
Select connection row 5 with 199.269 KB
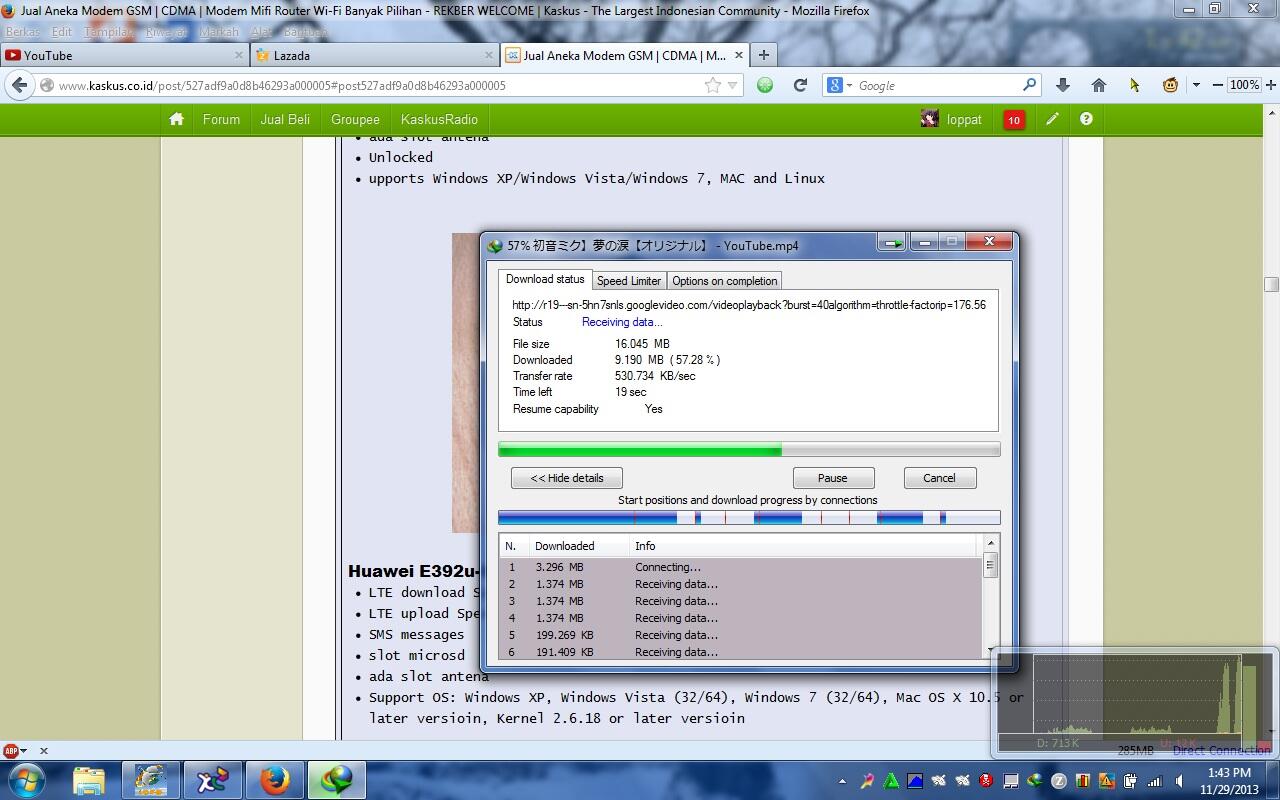(x=740, y=635)
